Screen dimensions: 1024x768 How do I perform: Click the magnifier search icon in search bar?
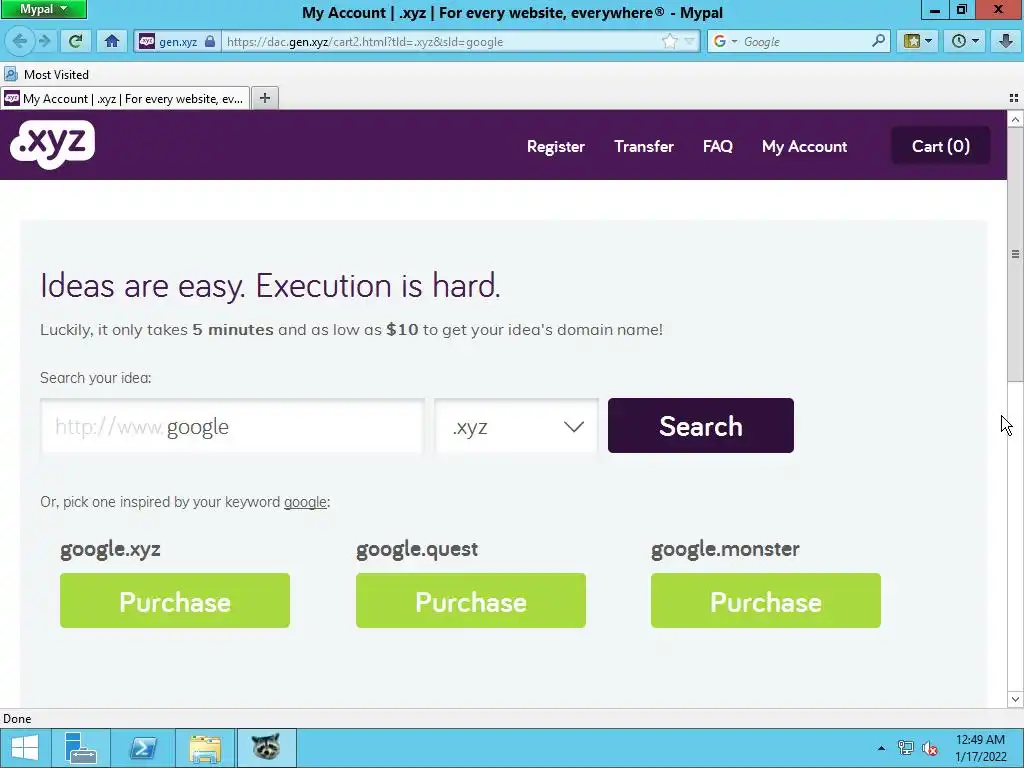[878, 41]
